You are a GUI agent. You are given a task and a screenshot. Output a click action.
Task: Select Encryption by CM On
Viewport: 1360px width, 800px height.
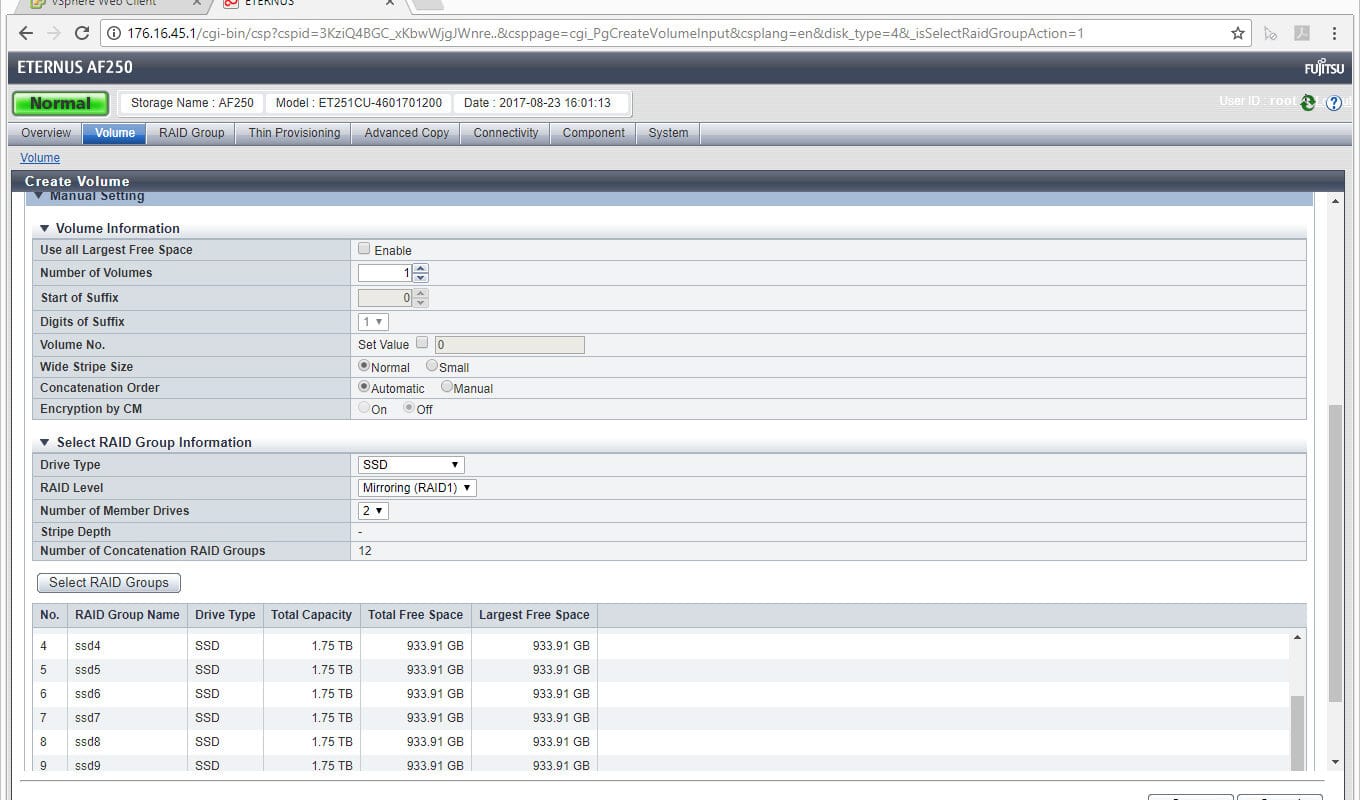[x=364, y=408]
